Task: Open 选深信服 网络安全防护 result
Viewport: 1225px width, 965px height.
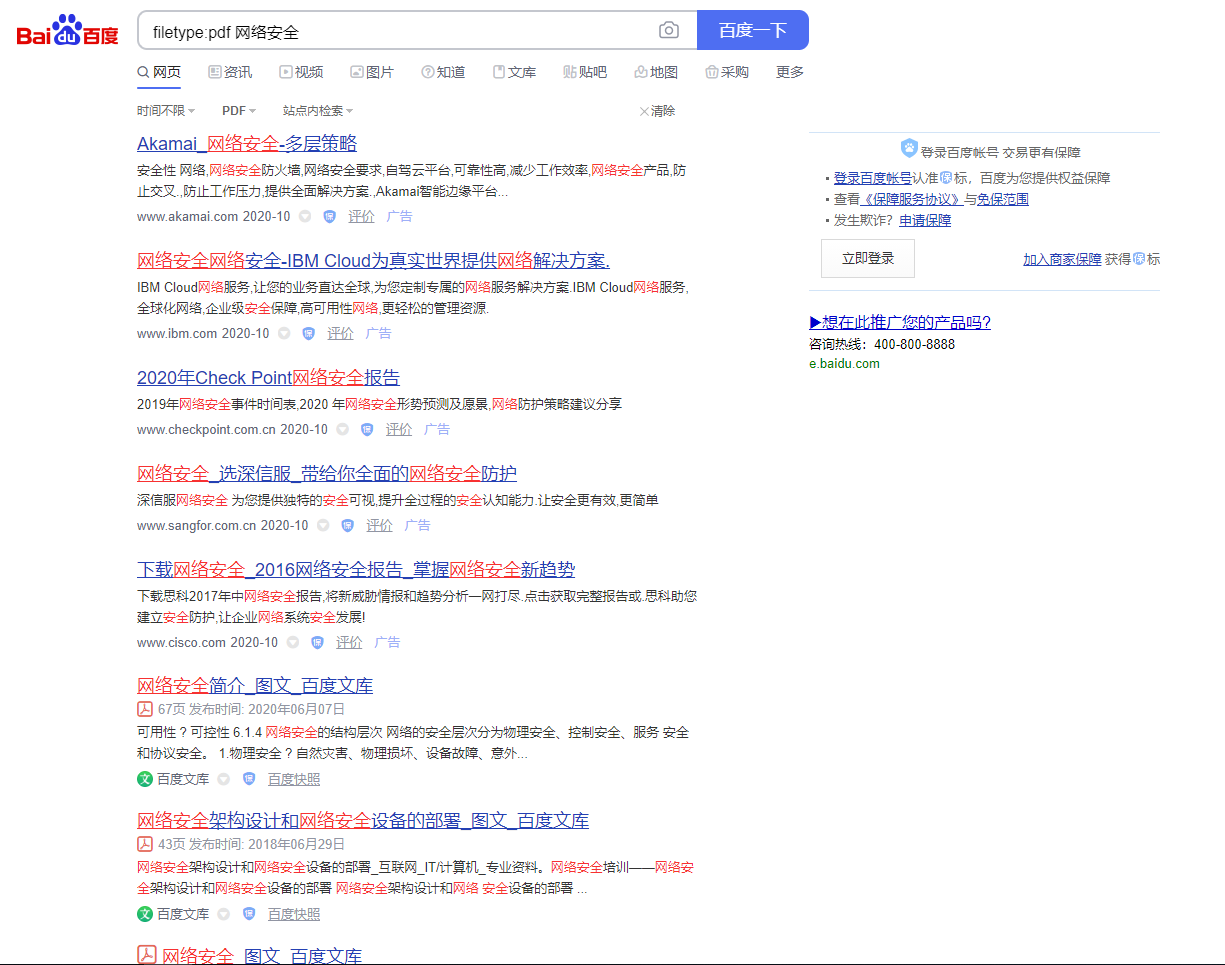Action: pos(327,473)
